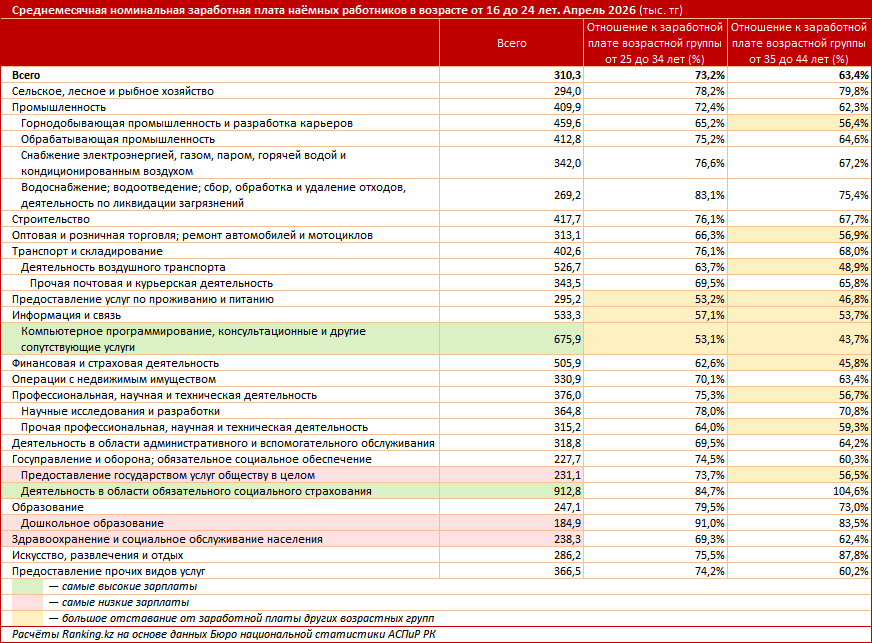Screen dimensions: 872x643
Task: Select the 'Компьютерное программирование' green row label
Action: (x=194, y=339)
